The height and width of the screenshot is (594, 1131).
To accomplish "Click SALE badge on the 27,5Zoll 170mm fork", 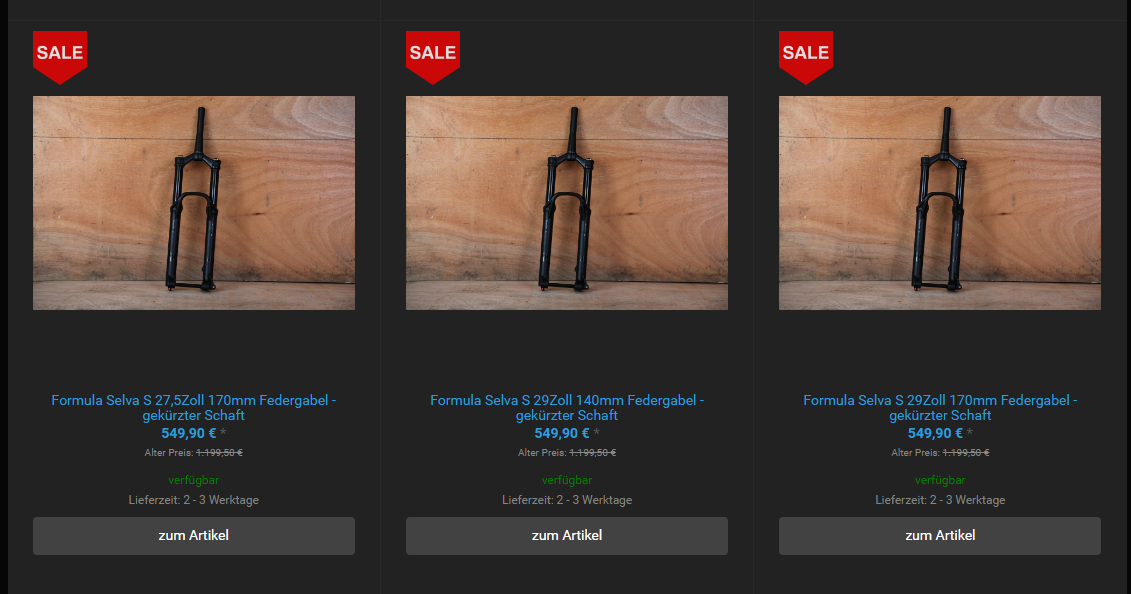I will pyautogui.click(x=60, y=54).
